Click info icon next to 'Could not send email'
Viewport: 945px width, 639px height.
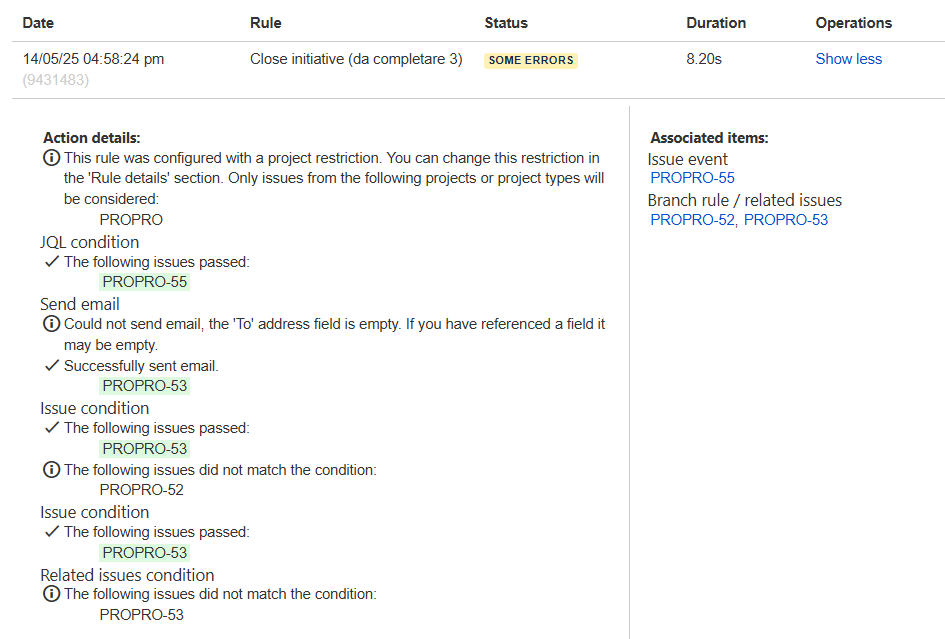coord(51,324)
